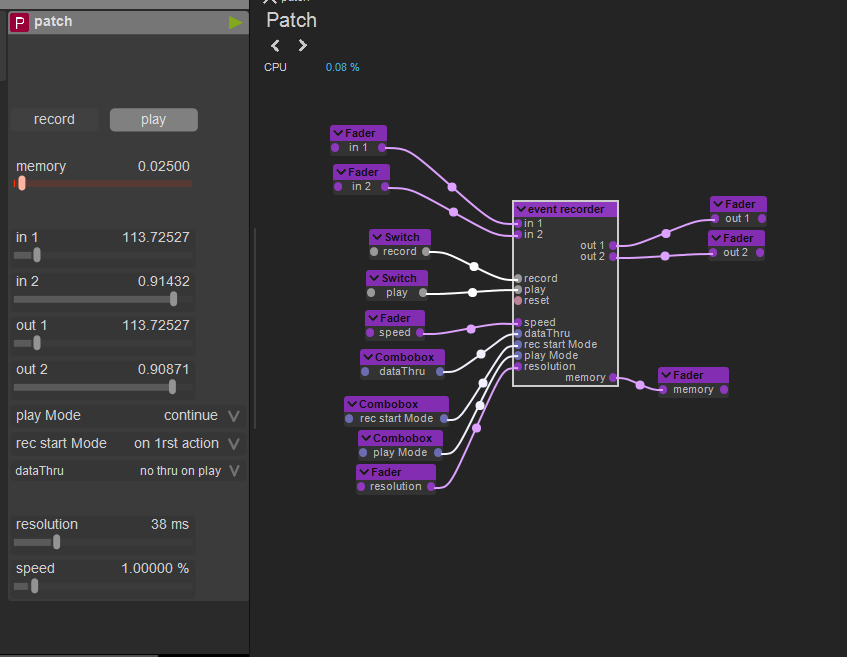
Task: Click the red P patch icon
Action: (x=20, y=22)
